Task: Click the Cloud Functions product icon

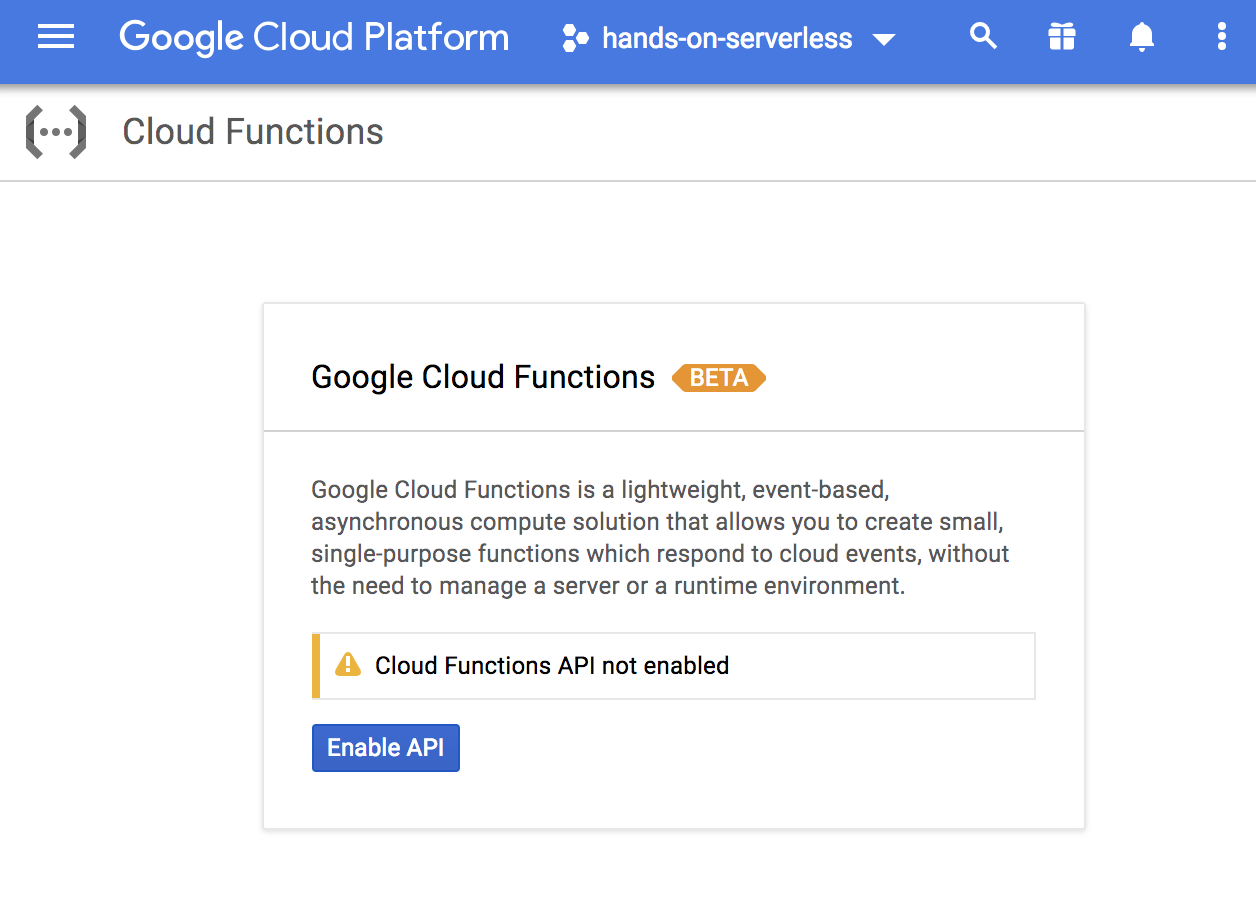Action: coord(56,132)
